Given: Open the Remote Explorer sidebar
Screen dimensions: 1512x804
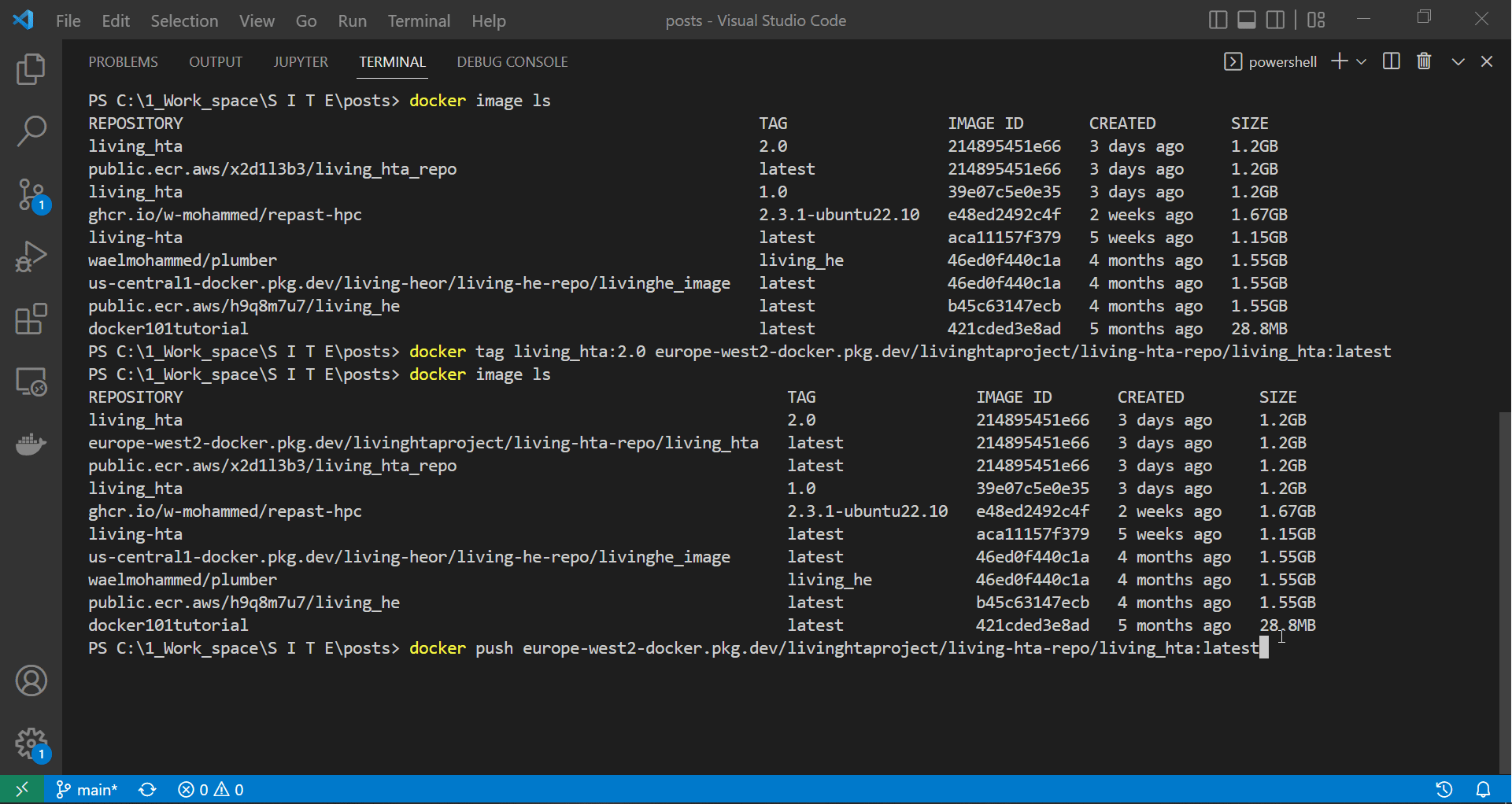Looking at the screenshot, I should (31, 382).
